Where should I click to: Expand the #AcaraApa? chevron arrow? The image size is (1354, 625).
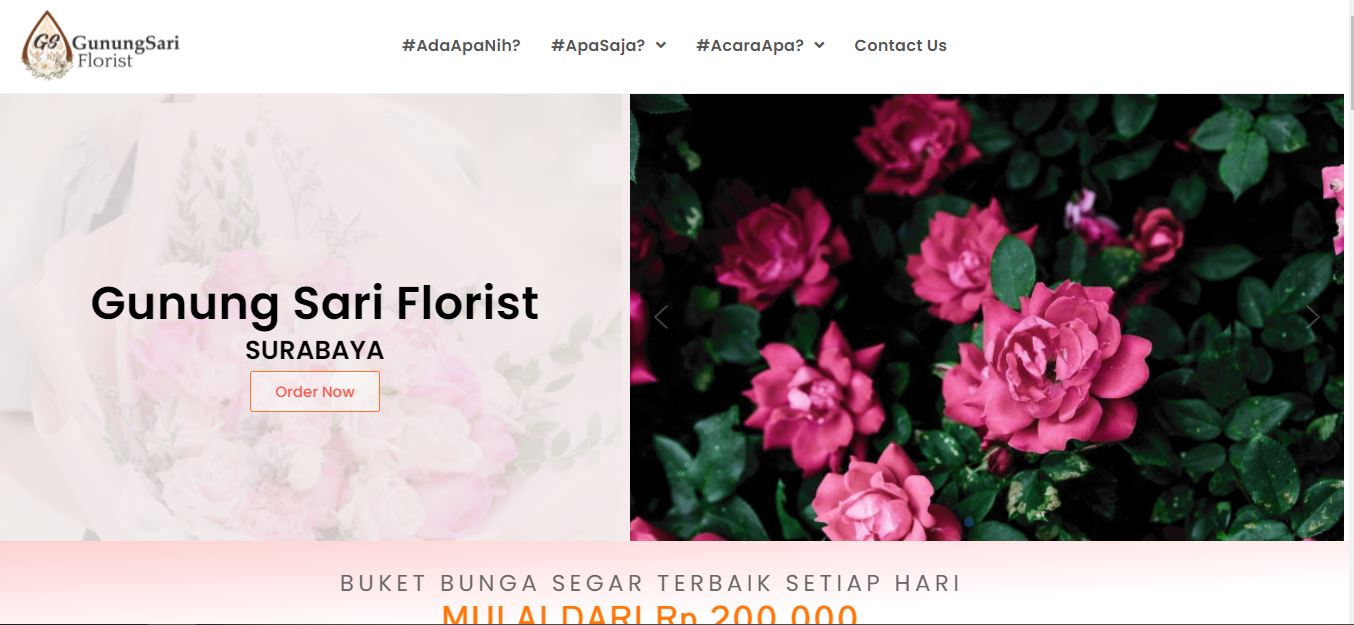[x=819, y=45]
